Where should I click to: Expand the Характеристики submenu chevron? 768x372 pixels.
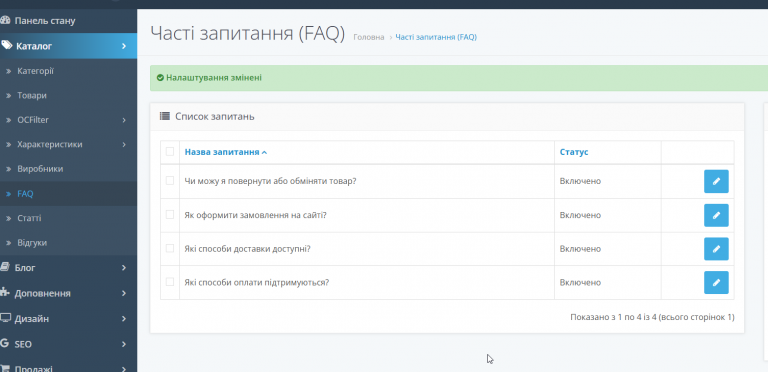tap(124, 144)
